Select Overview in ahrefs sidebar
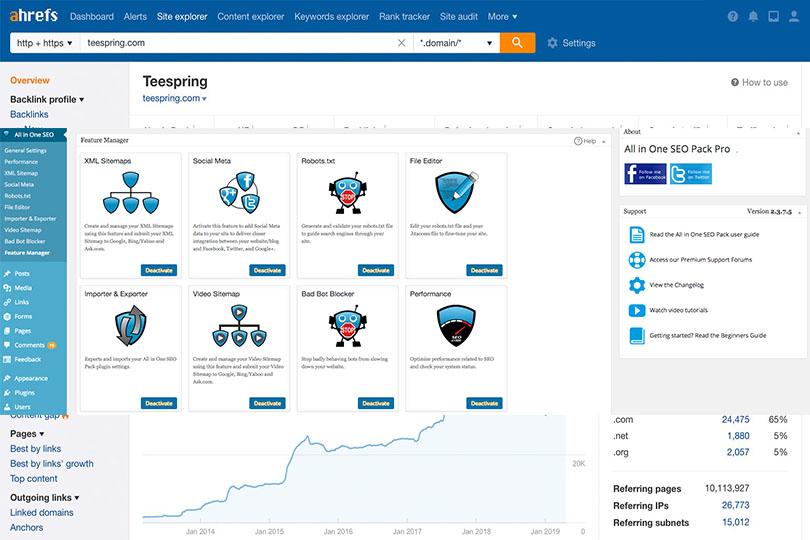 [29, 80]
